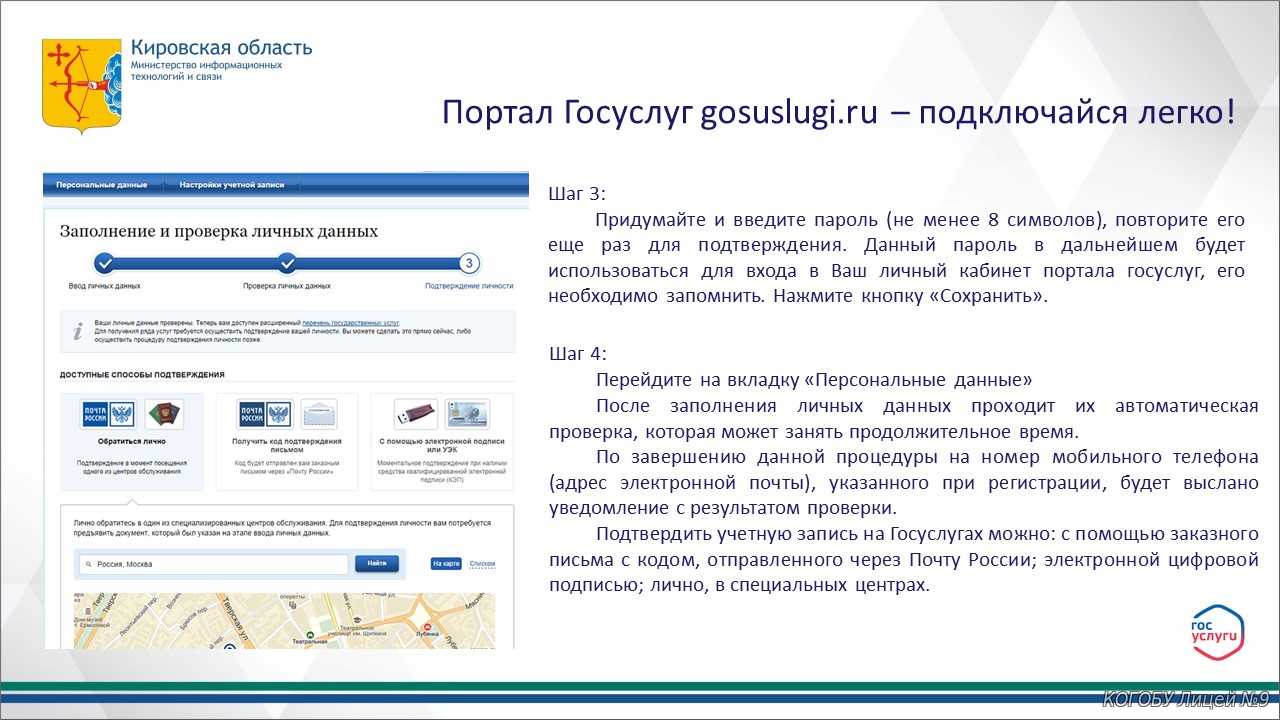
Task: Choose С помощью электронной подписи или УЭК
Action: [x=441, y=441]
